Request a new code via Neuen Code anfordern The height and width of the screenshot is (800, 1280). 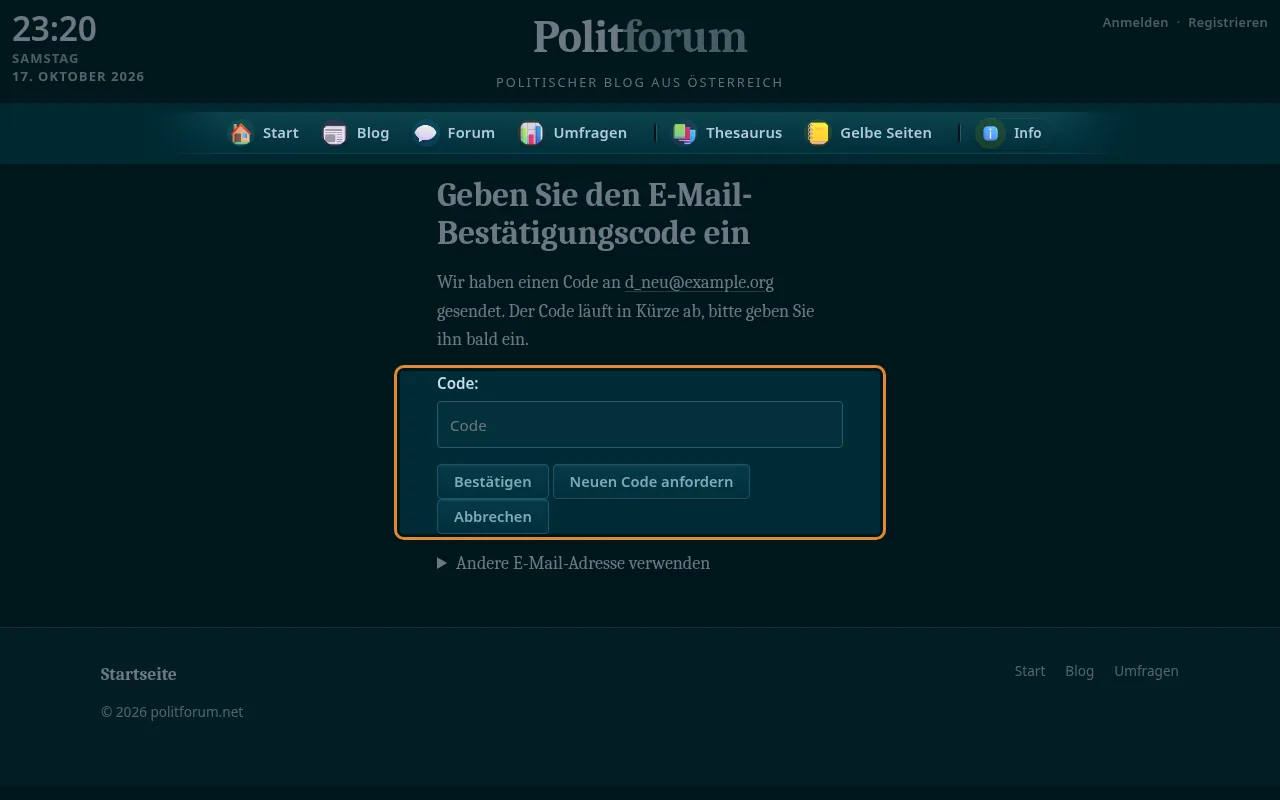tap(651, 482)
